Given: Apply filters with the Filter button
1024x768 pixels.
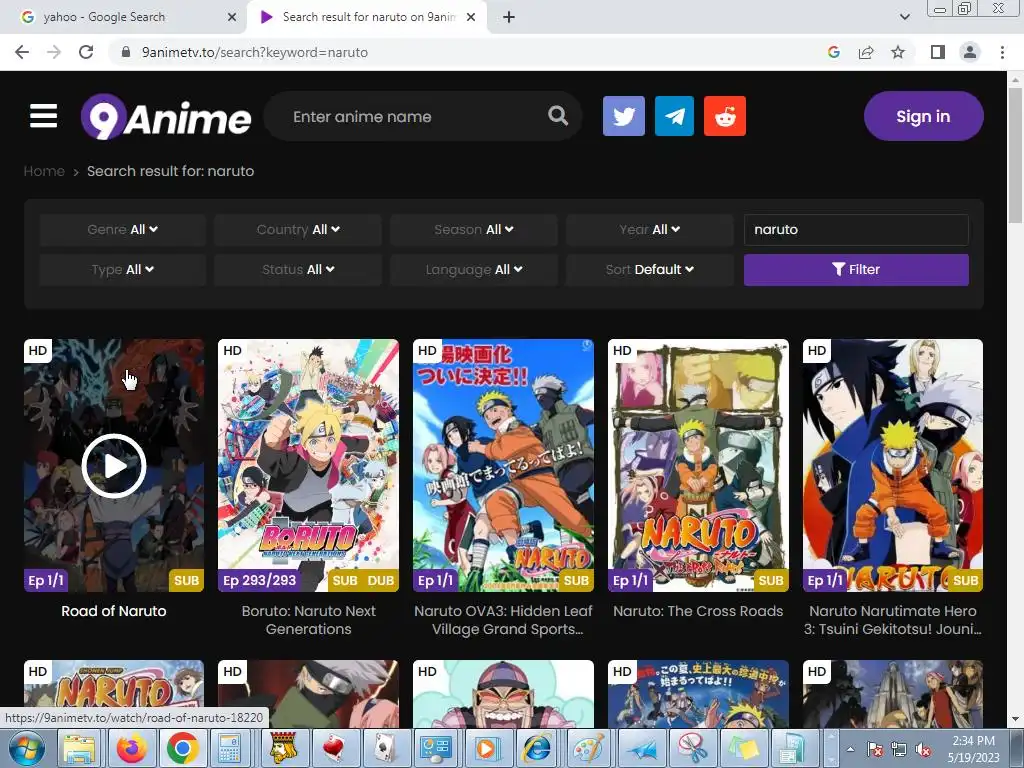Looking at the screenshot, I should (x=856, y=270).
